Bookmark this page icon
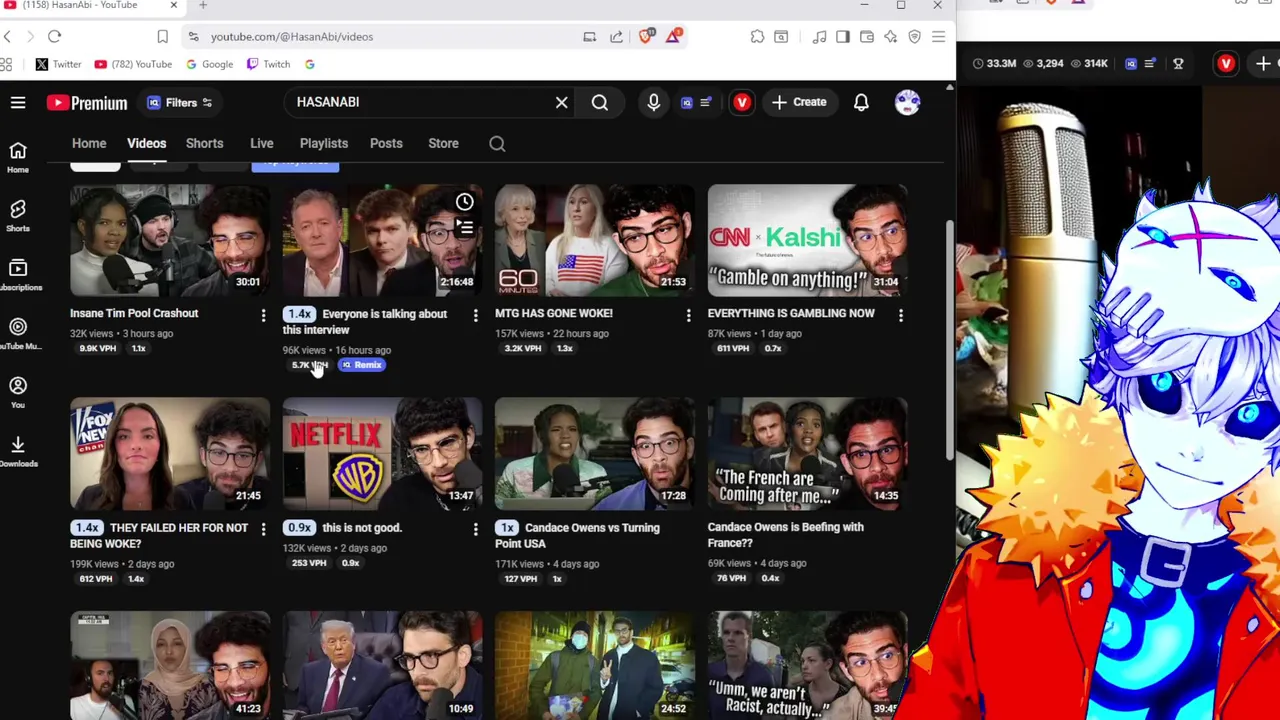1280x720 pixels. [162, 36]
